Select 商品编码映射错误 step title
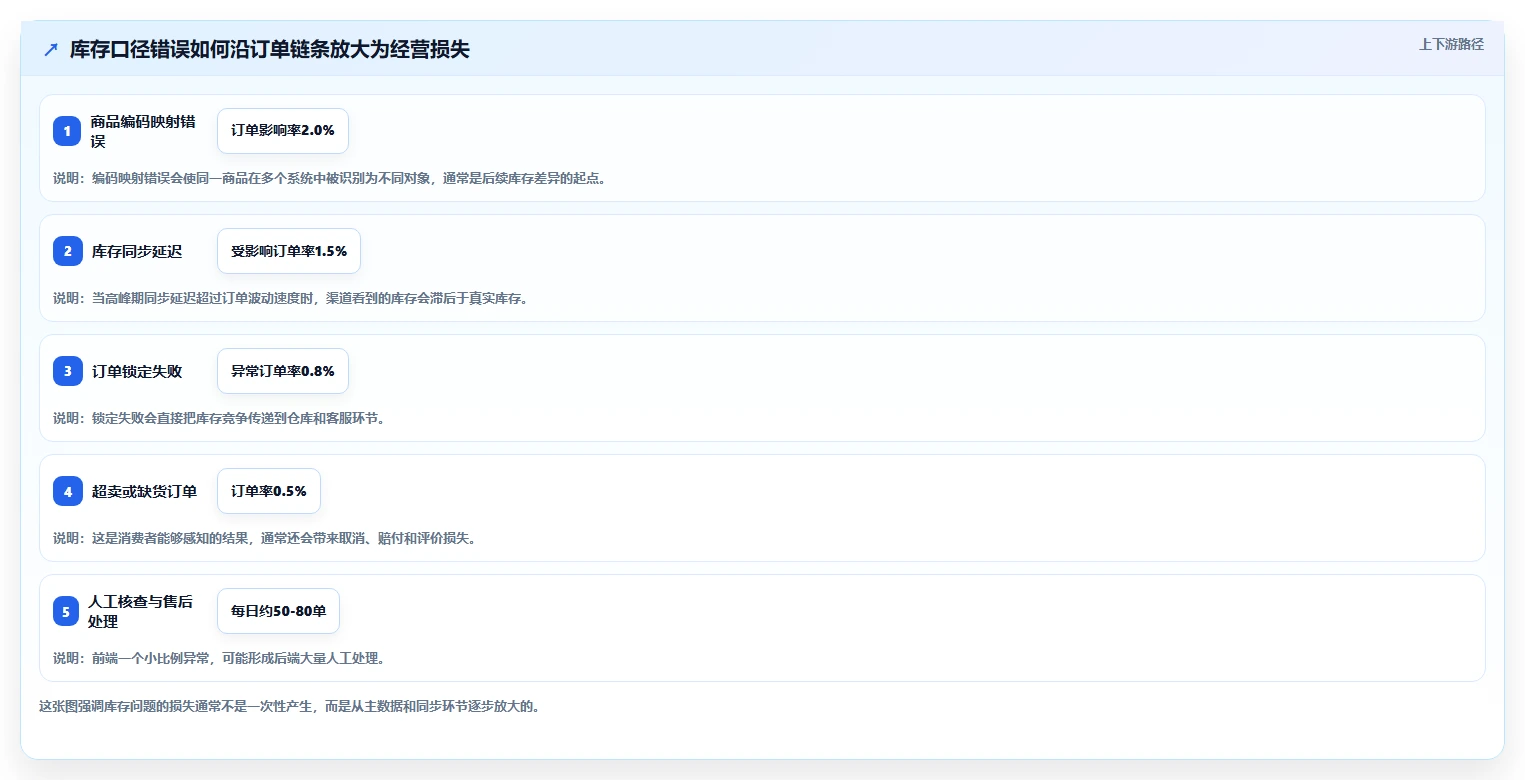 tap(142, 131)
